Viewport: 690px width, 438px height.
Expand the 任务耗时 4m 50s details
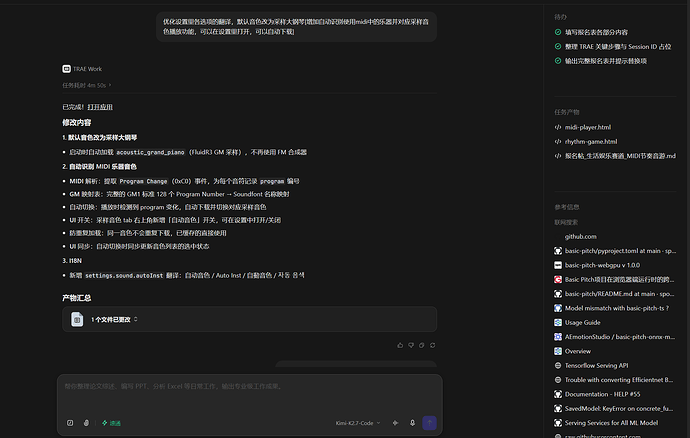pyautogui.click(x=87, y=85)
